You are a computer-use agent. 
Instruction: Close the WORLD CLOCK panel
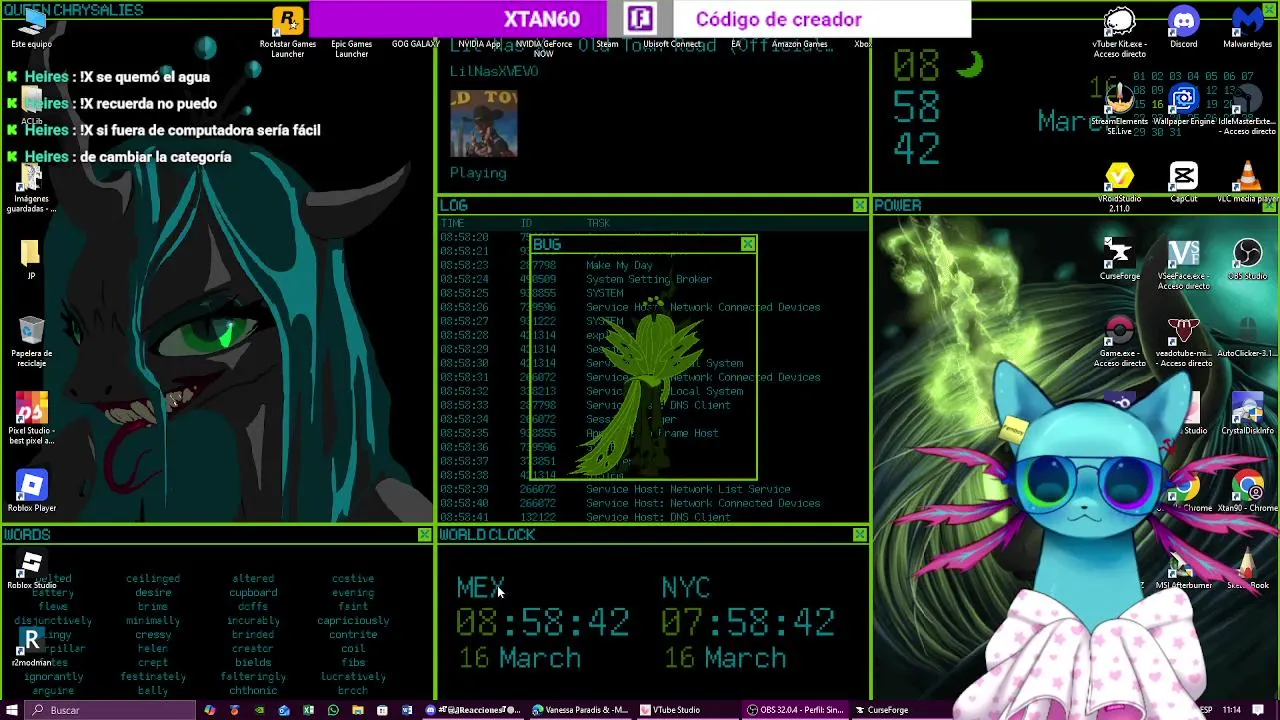point(860,535)
